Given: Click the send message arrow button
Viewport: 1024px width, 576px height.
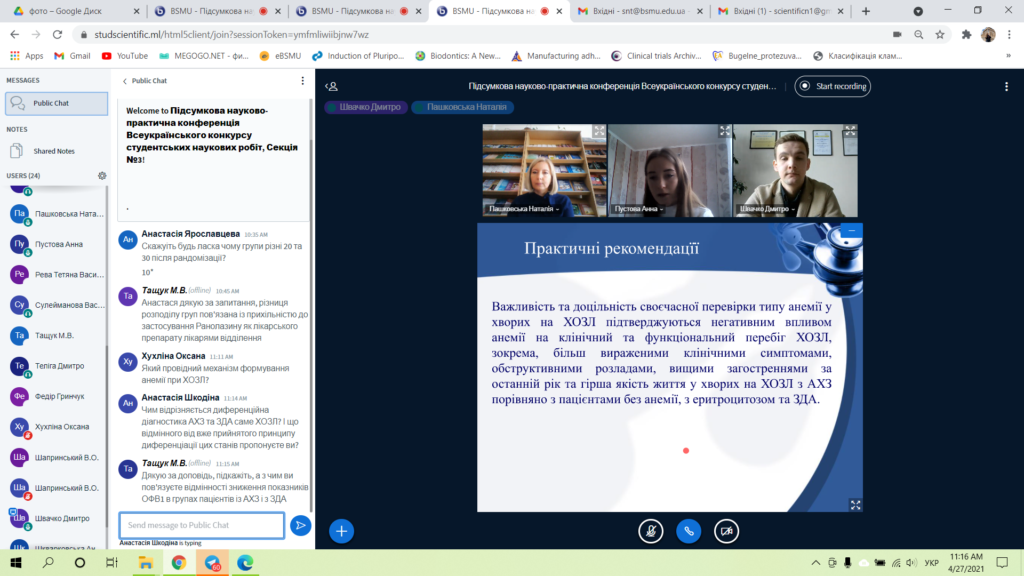Looking at the screenshot, I should [300, 525].
